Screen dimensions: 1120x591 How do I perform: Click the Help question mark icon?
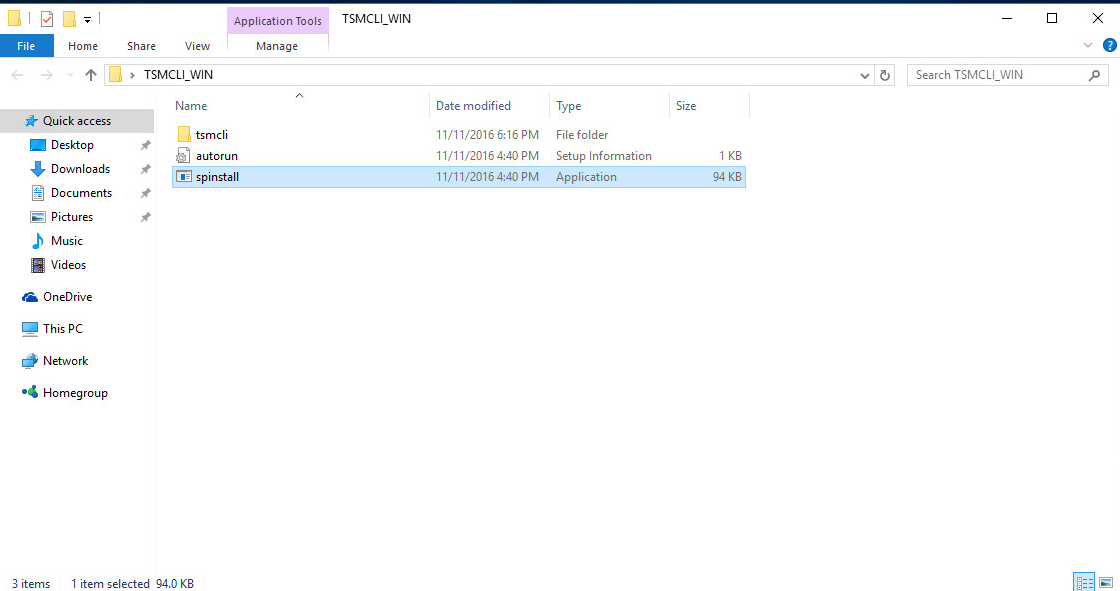click(x=1109, y=46)
